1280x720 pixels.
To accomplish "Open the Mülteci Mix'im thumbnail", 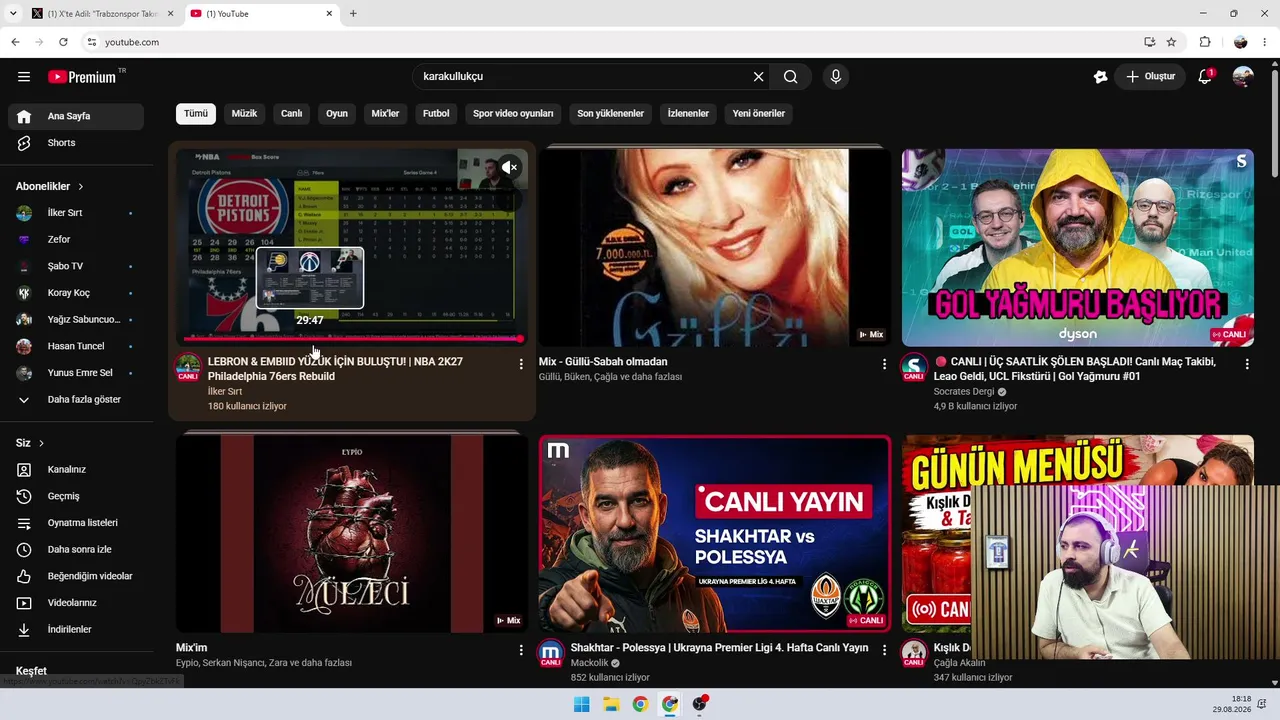I will 352,534.
